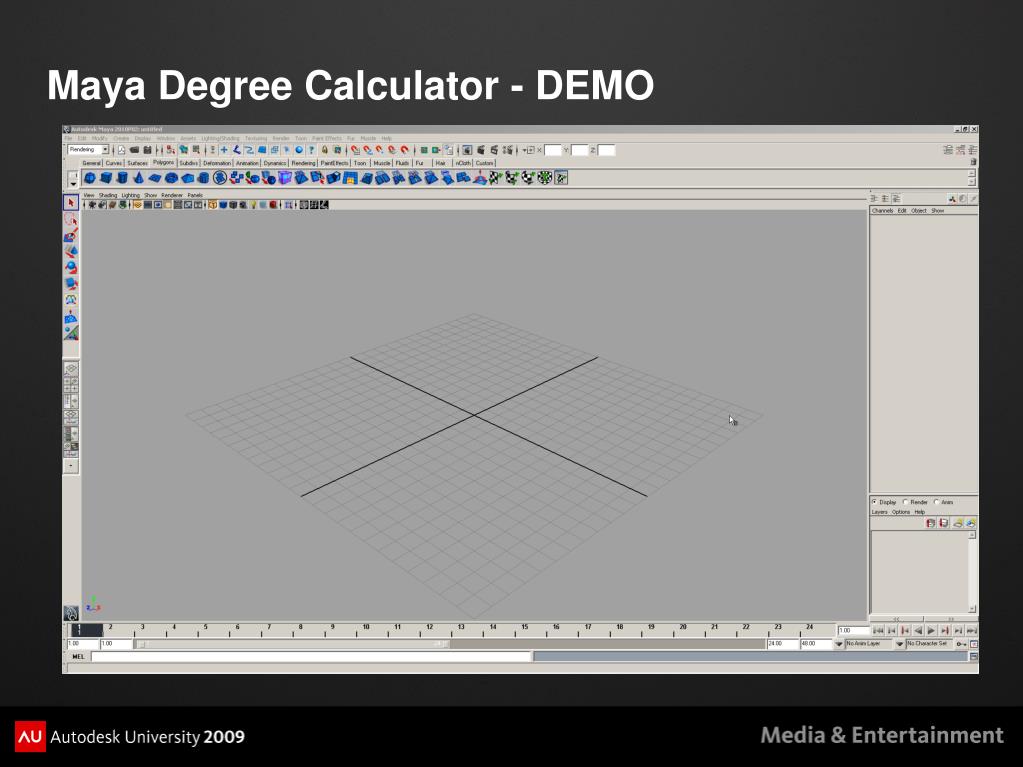Select the Lasso tool in toolbox
Image resolution: width=1023 pixels, height=767 pixels.
(71, 219)
